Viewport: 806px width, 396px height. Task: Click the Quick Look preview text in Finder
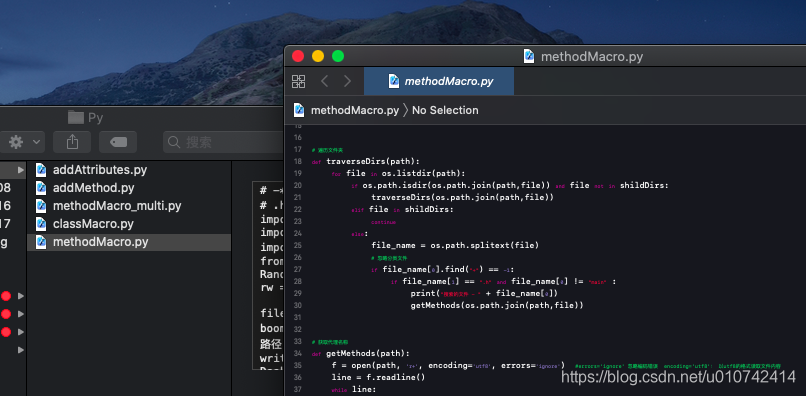pyautogui.click(x=268, y=275)
